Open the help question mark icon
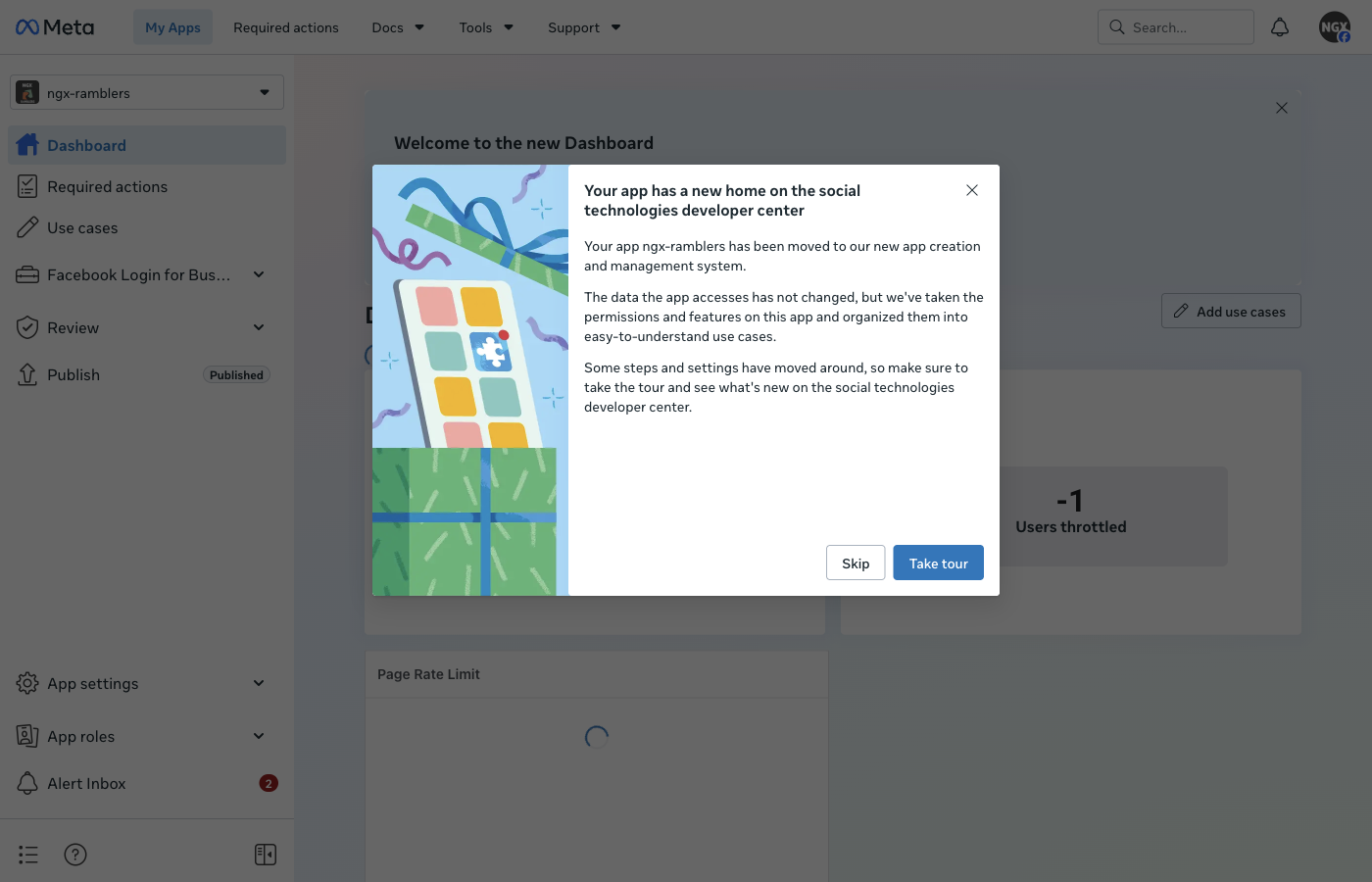 (x=75, y=855)
